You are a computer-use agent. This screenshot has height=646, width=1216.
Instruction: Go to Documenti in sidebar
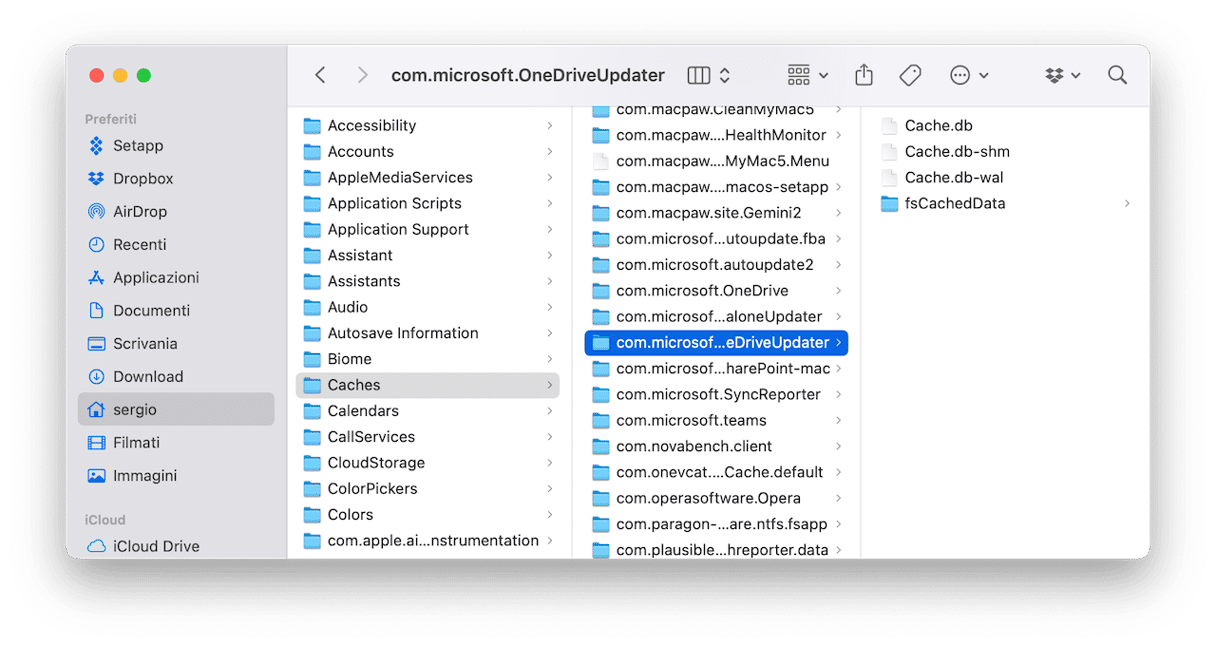coord(151,310)
